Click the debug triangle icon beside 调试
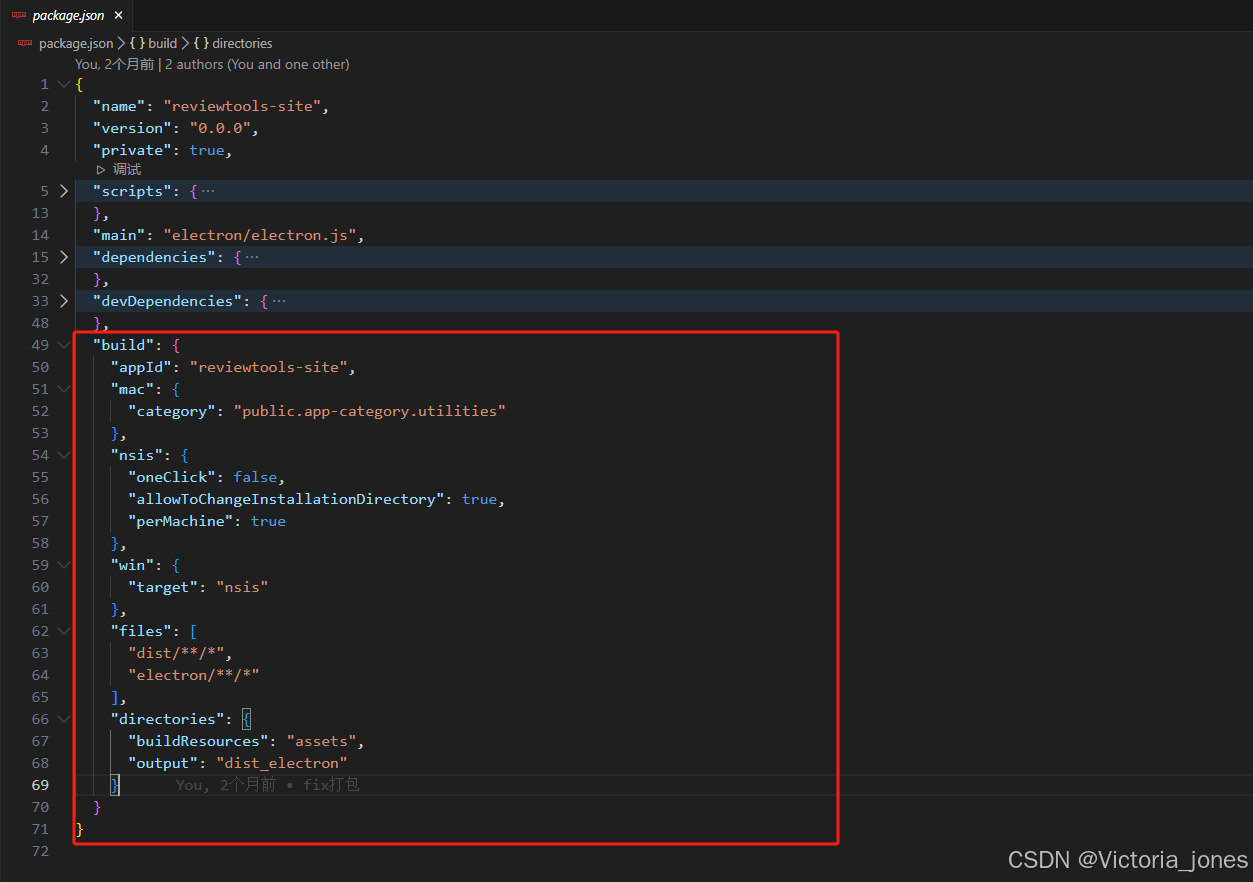Screen dimensions: 1253x882 tap(100, 169)
